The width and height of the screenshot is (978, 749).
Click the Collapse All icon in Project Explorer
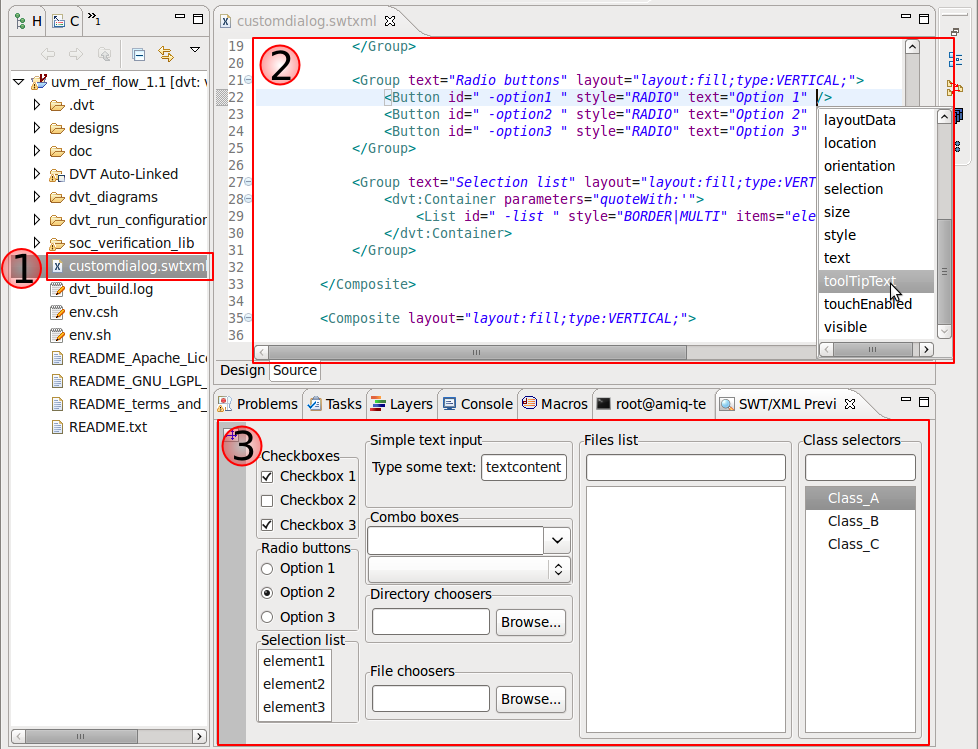137,53
